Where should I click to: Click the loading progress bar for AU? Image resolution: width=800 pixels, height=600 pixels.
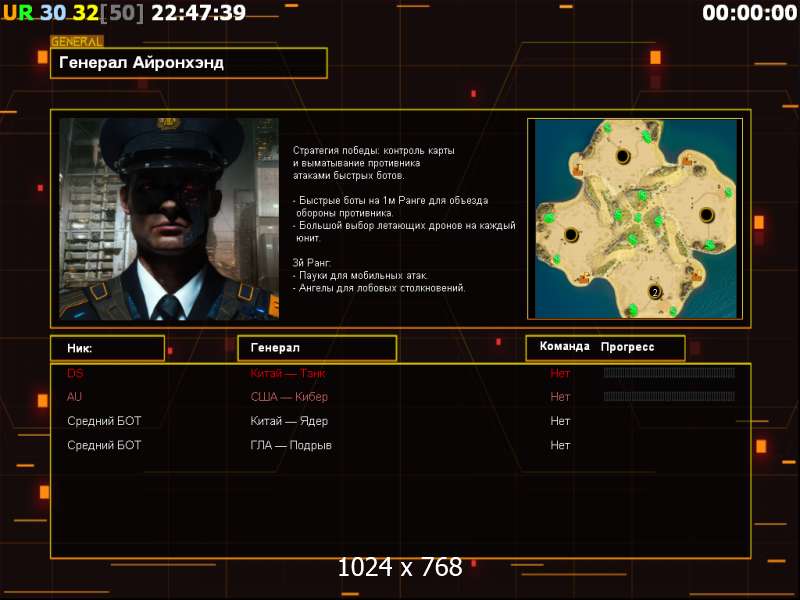[x=669, y=396]
